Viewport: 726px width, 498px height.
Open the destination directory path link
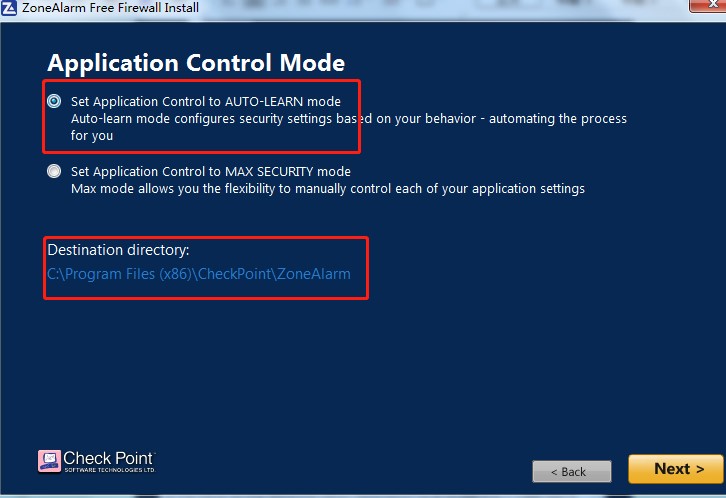(x=199, y=274)
